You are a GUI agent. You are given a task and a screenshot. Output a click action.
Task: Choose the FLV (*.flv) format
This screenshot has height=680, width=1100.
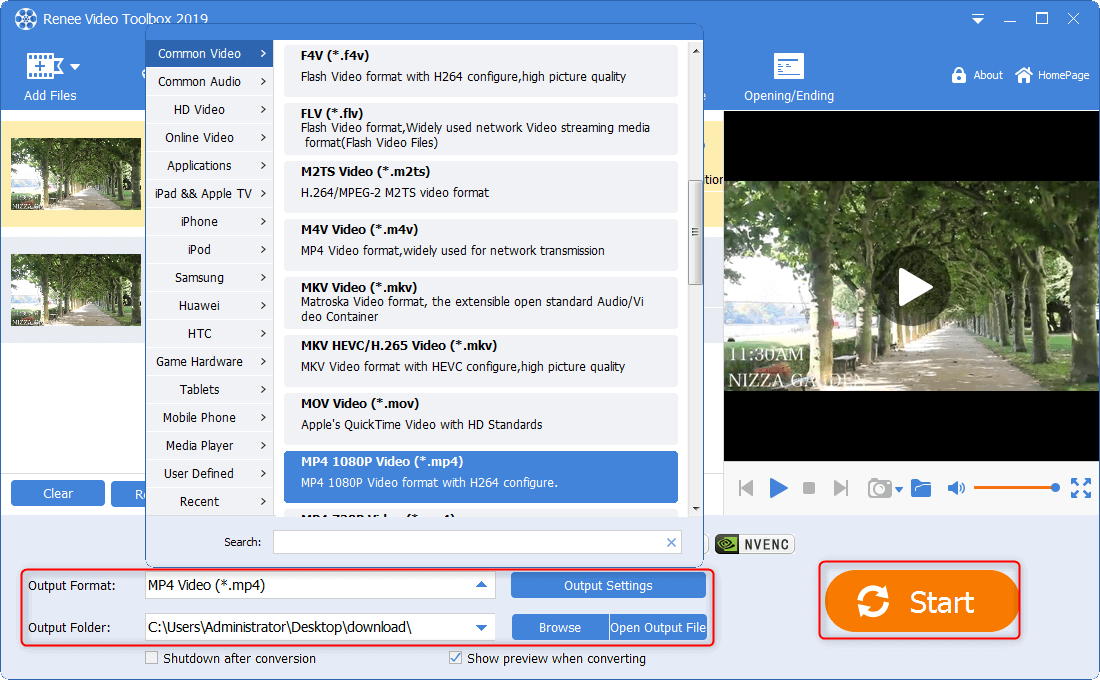point(481,128)
